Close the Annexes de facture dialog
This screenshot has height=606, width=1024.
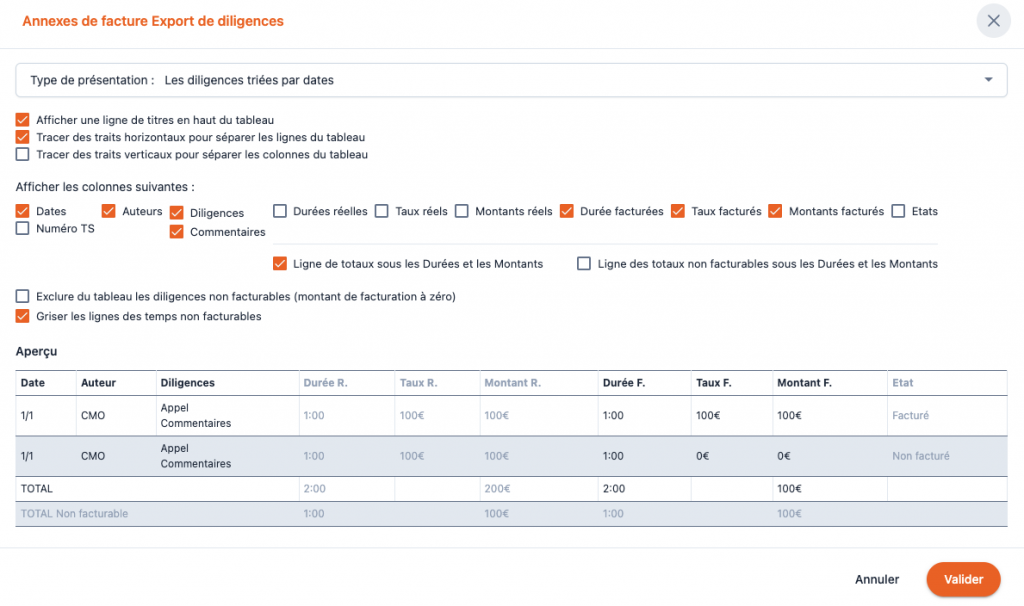click(993, 21)
